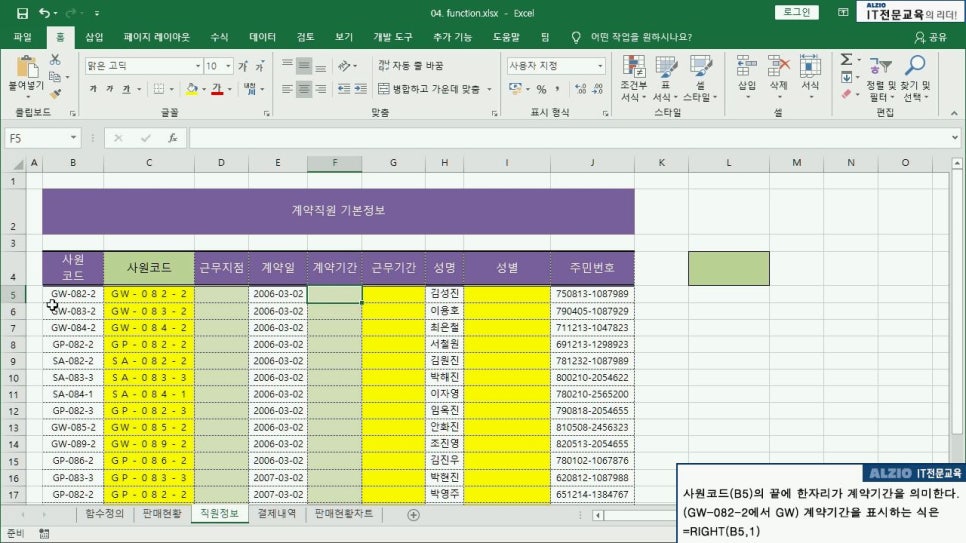
Task: Toggle top vertical alignment
Action: [x=287, y=65]
